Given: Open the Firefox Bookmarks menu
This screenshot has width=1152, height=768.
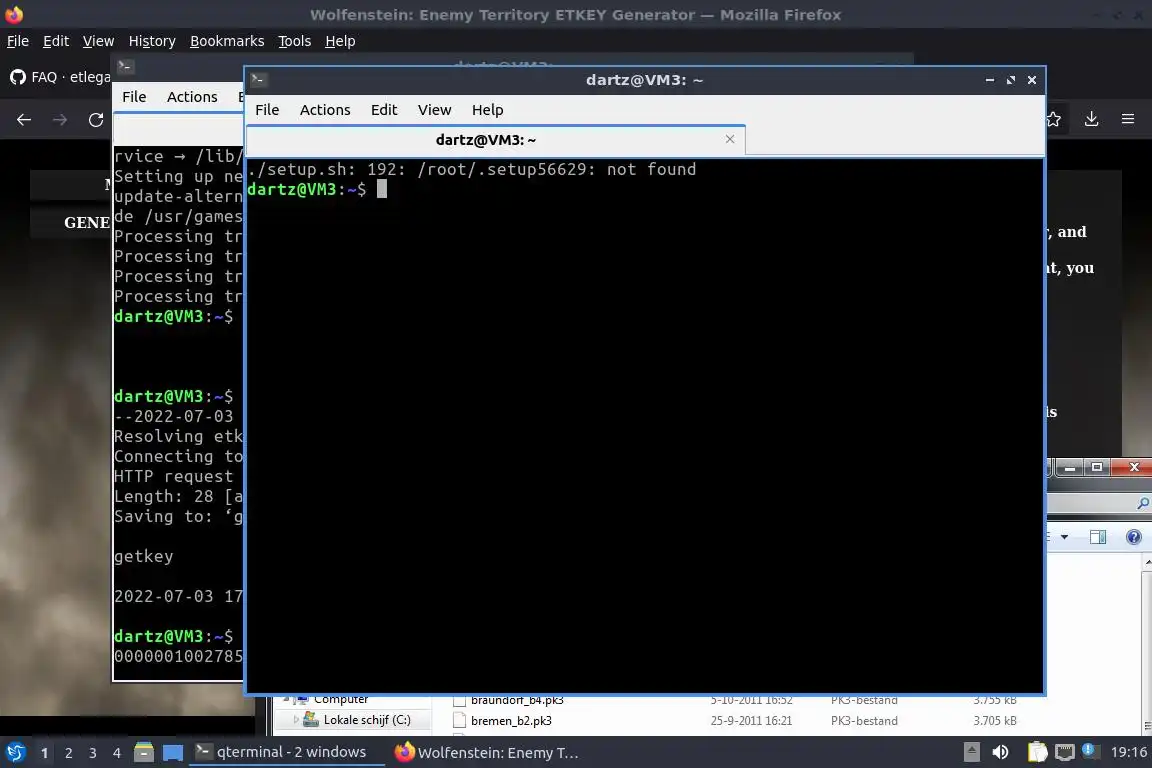Looking at the screenshot, I should coord(227,41).
